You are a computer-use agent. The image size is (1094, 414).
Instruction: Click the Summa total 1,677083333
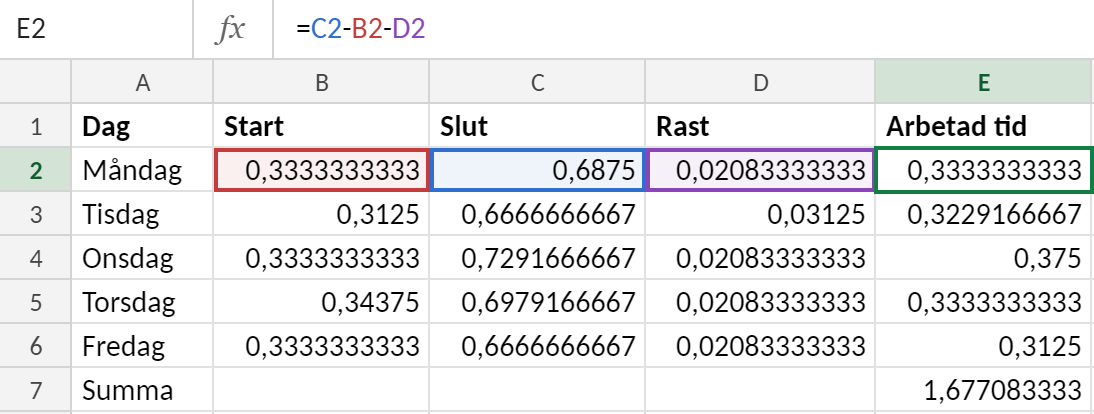(984, 390)
